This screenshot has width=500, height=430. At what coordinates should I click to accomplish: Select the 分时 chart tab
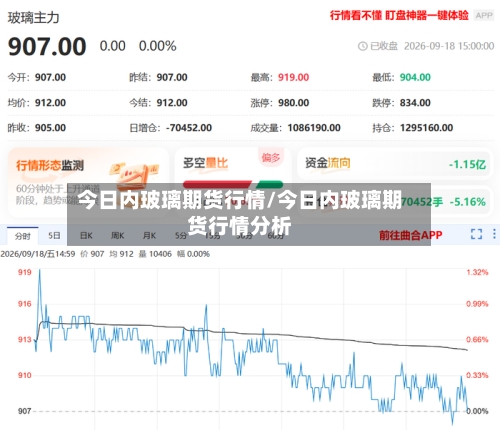[23, 236]
